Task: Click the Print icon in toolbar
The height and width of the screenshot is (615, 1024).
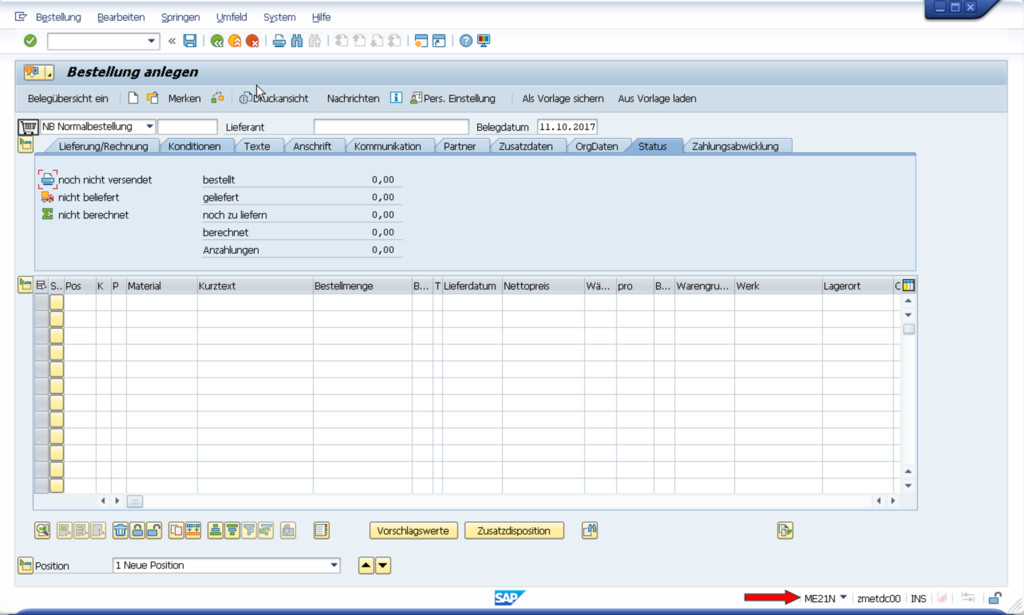Action: point(279,41)
